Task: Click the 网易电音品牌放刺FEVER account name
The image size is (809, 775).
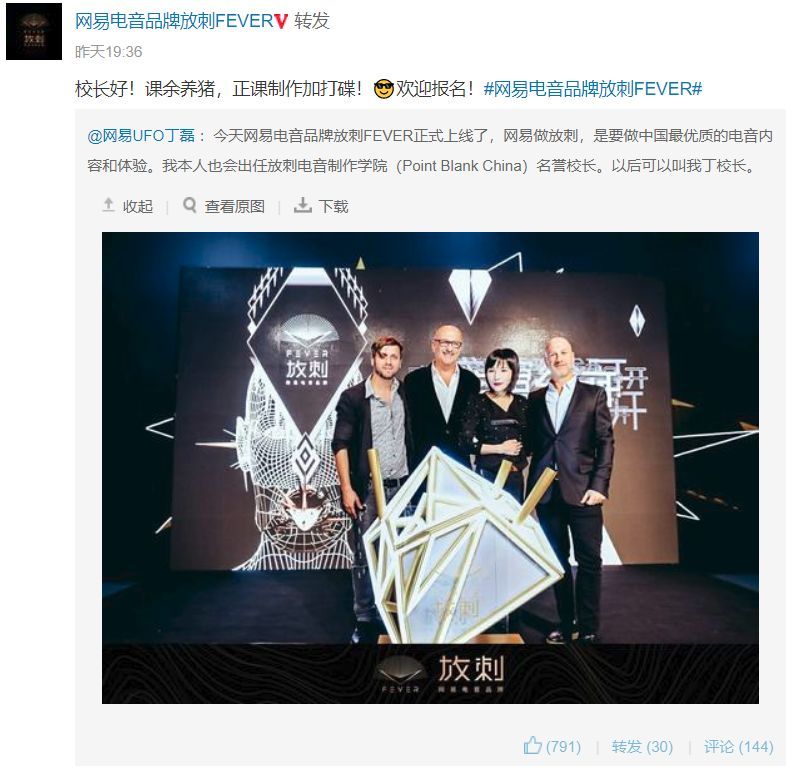Action: pos(174,21)
